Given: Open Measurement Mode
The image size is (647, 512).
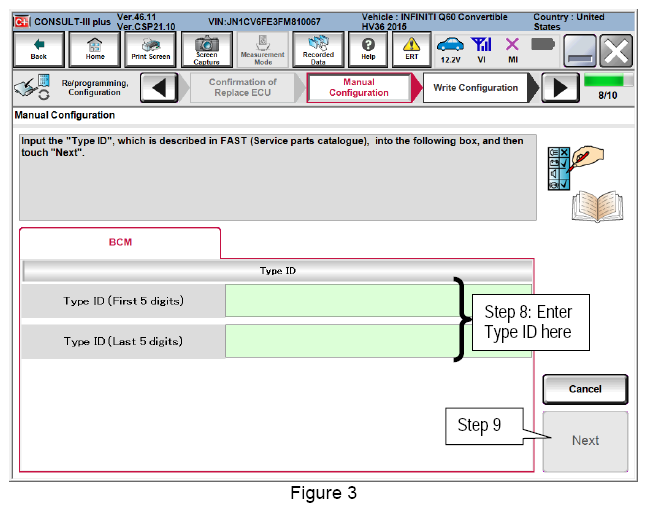Looking at the screenshot, I should [x=262, y=50].
